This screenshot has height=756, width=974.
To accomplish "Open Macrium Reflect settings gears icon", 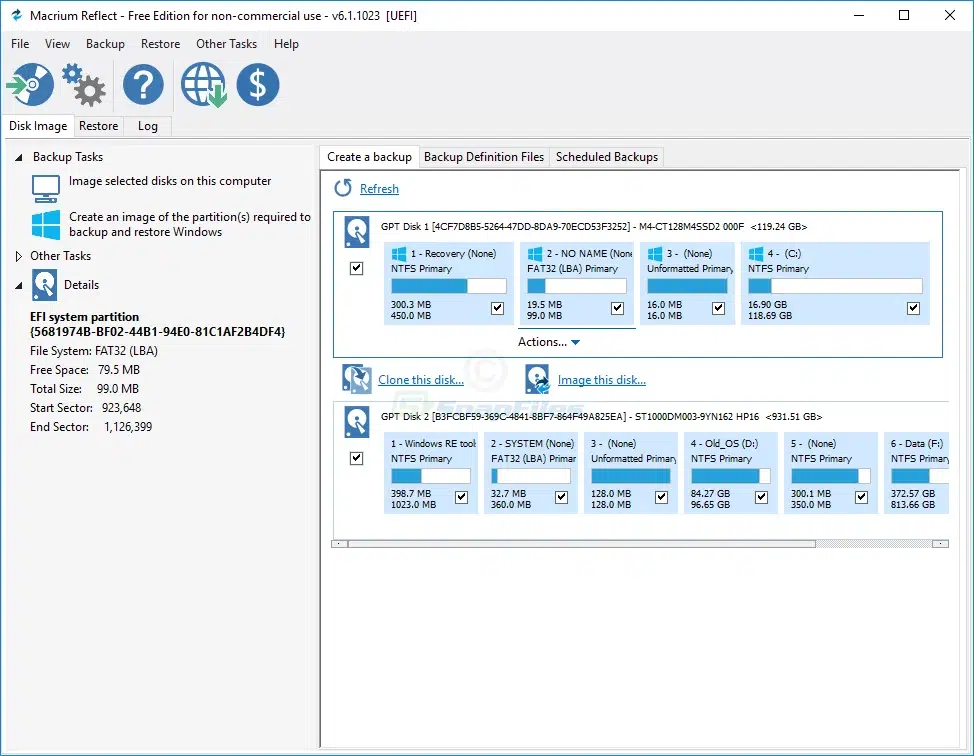I will tap(84, 85).
